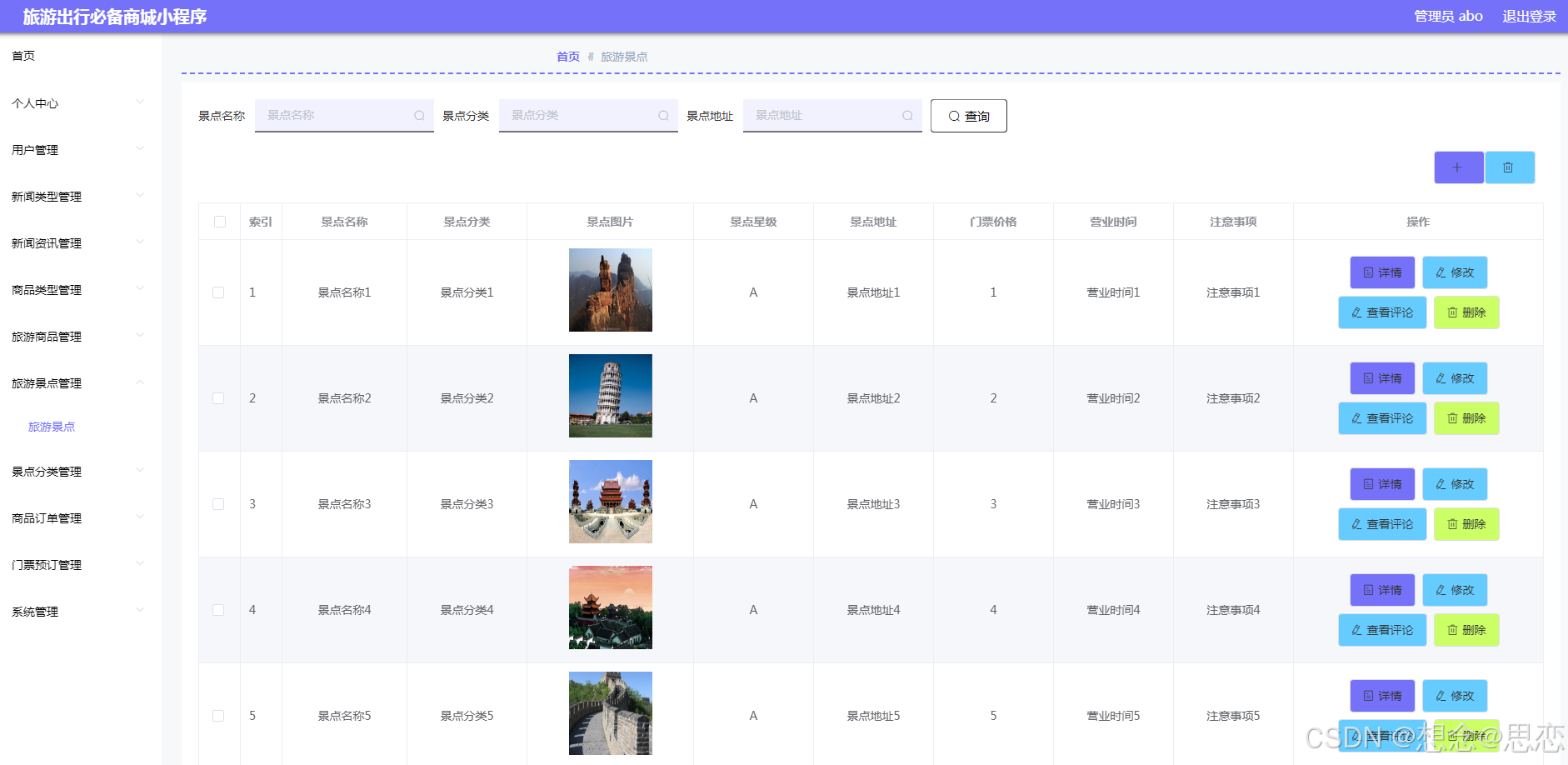The height and width of the screenshot is (765, 1568).
Task: Expand 门票预订管理 sidebar menu
Action: pyautogui.click(x=81, y=565)
